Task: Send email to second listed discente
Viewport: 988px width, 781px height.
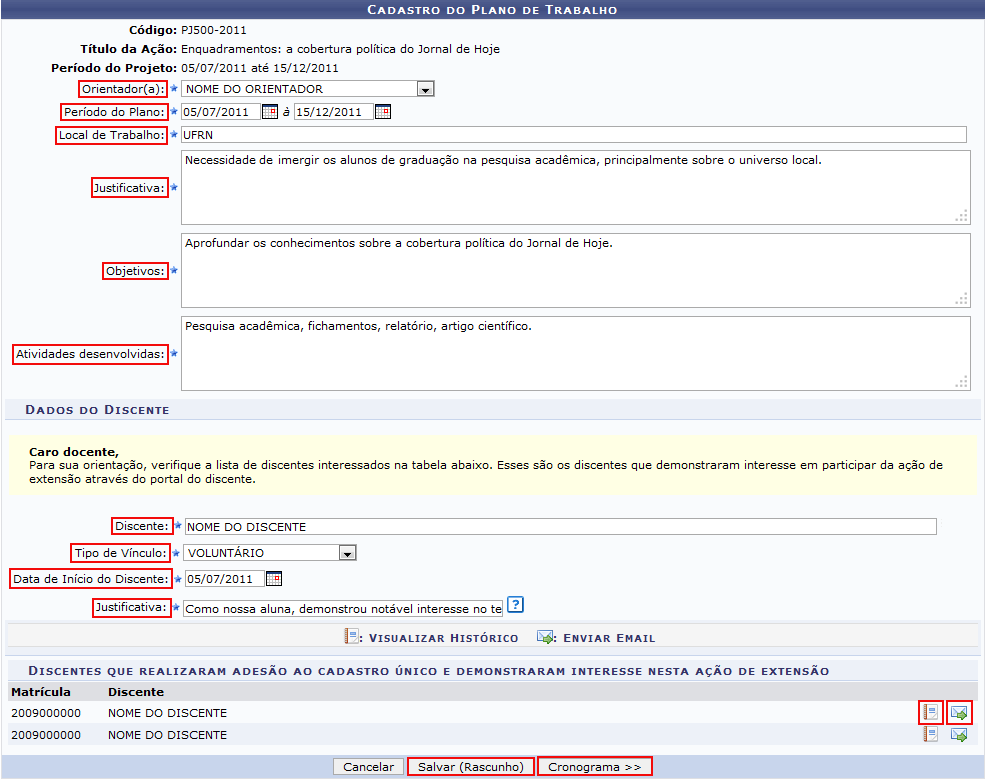Action: pos(959,735)
